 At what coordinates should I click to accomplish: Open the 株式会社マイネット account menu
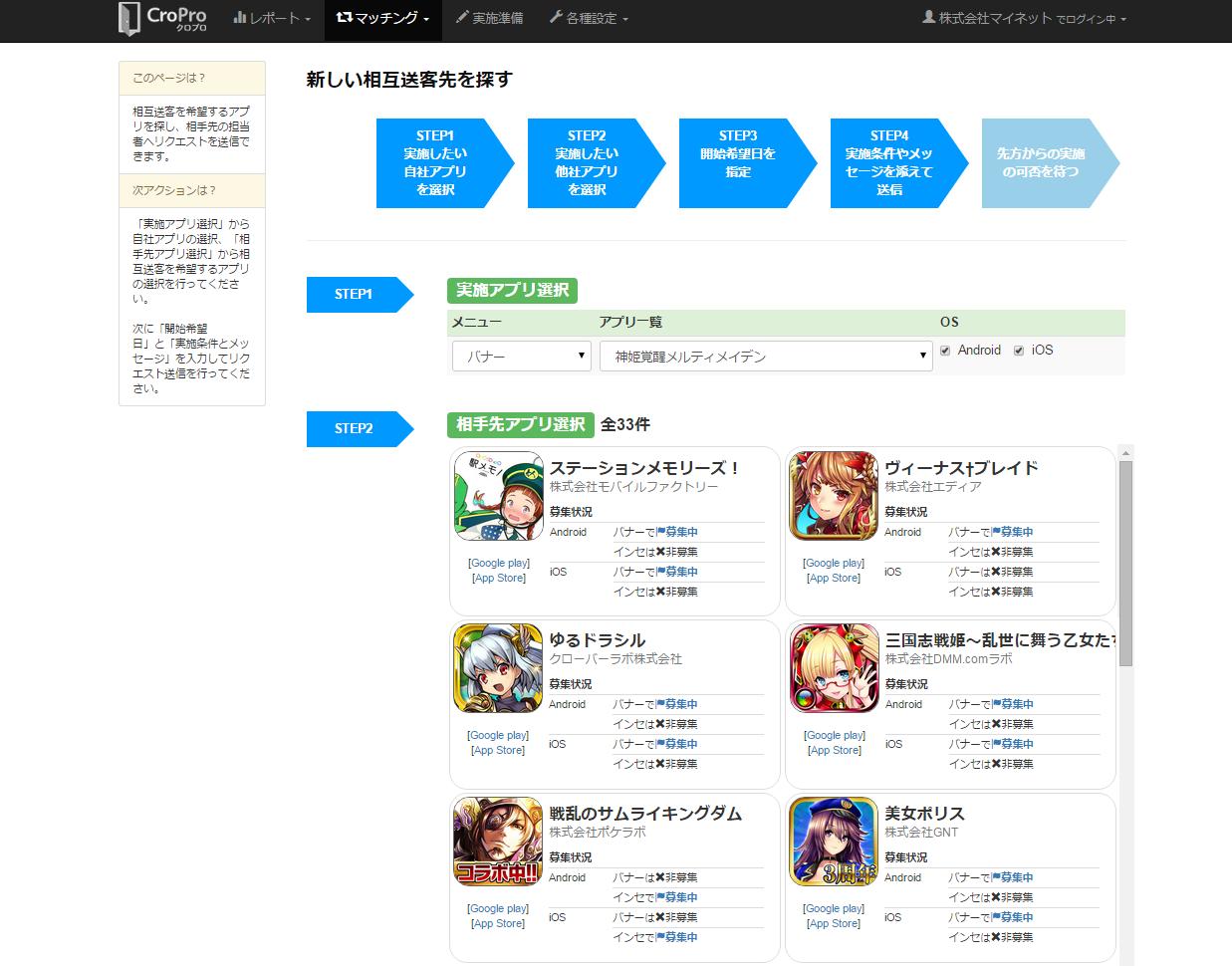coord(1025,18)
